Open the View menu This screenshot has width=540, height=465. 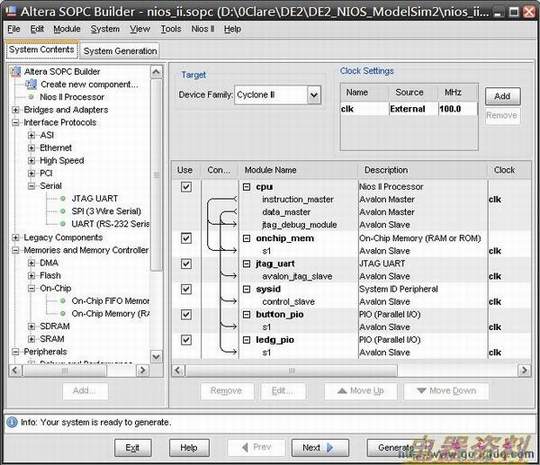[140, 29]
